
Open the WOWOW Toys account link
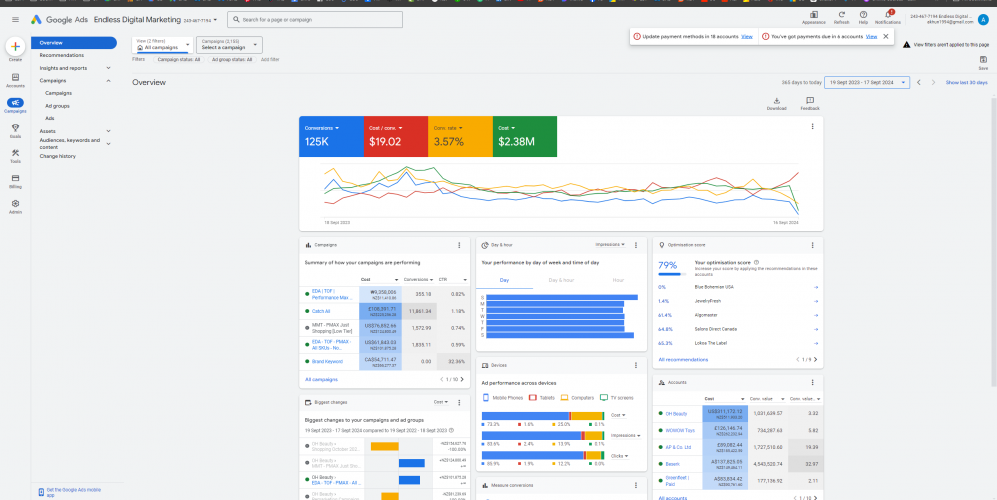pyautogui.click(x=680, y=430)
